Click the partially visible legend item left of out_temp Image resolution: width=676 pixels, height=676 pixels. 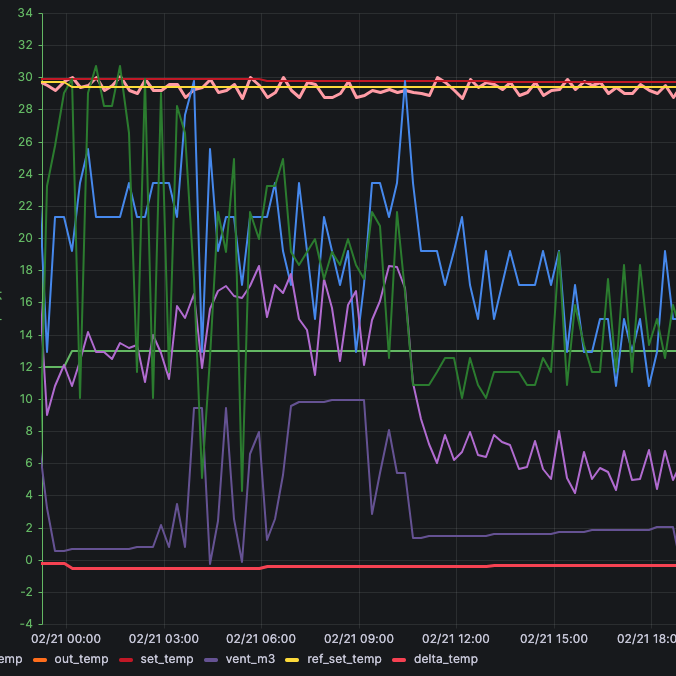point(10,659)
